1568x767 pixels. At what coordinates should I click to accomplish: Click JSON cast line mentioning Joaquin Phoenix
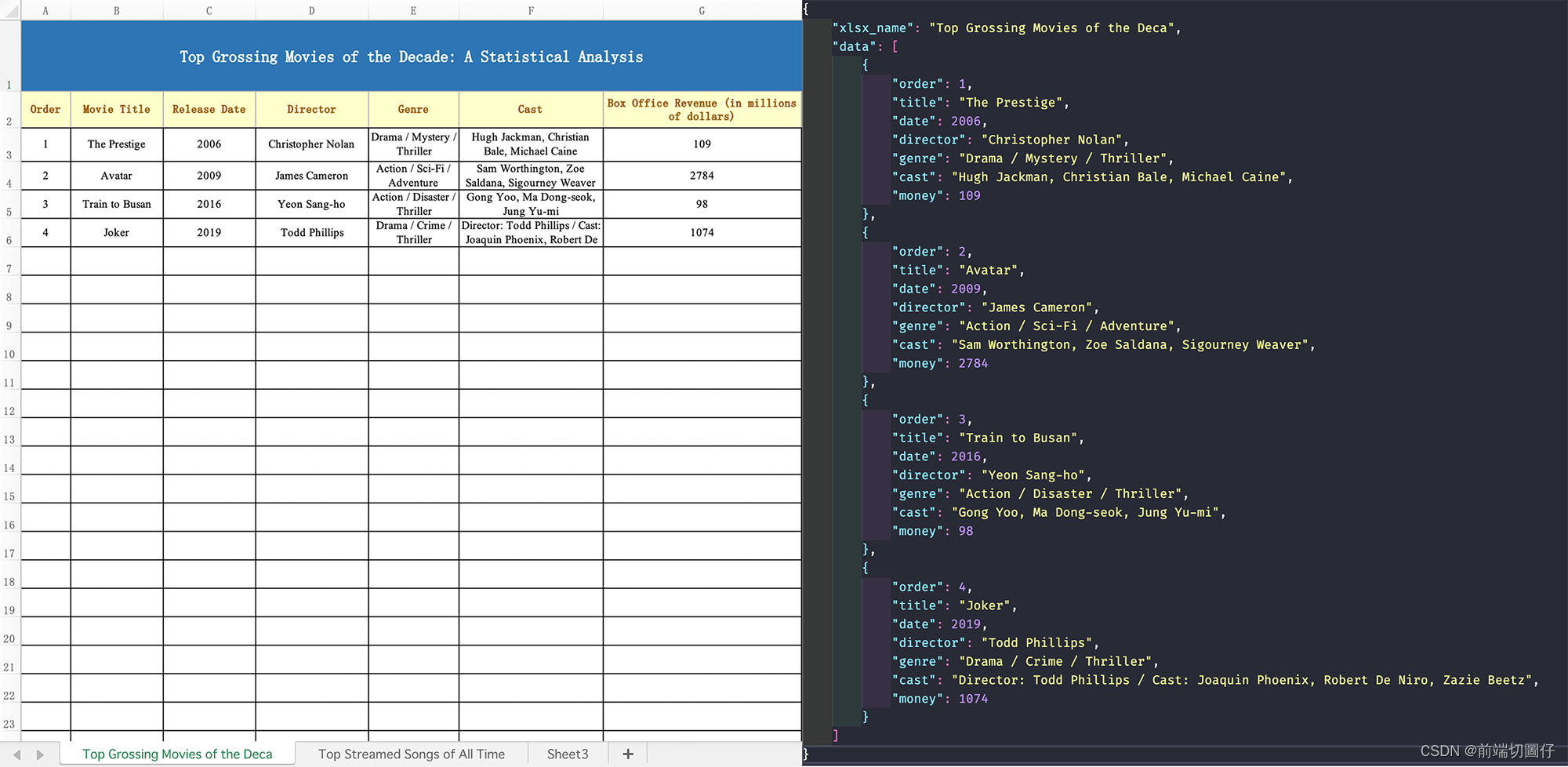(x=1215, y=681)
